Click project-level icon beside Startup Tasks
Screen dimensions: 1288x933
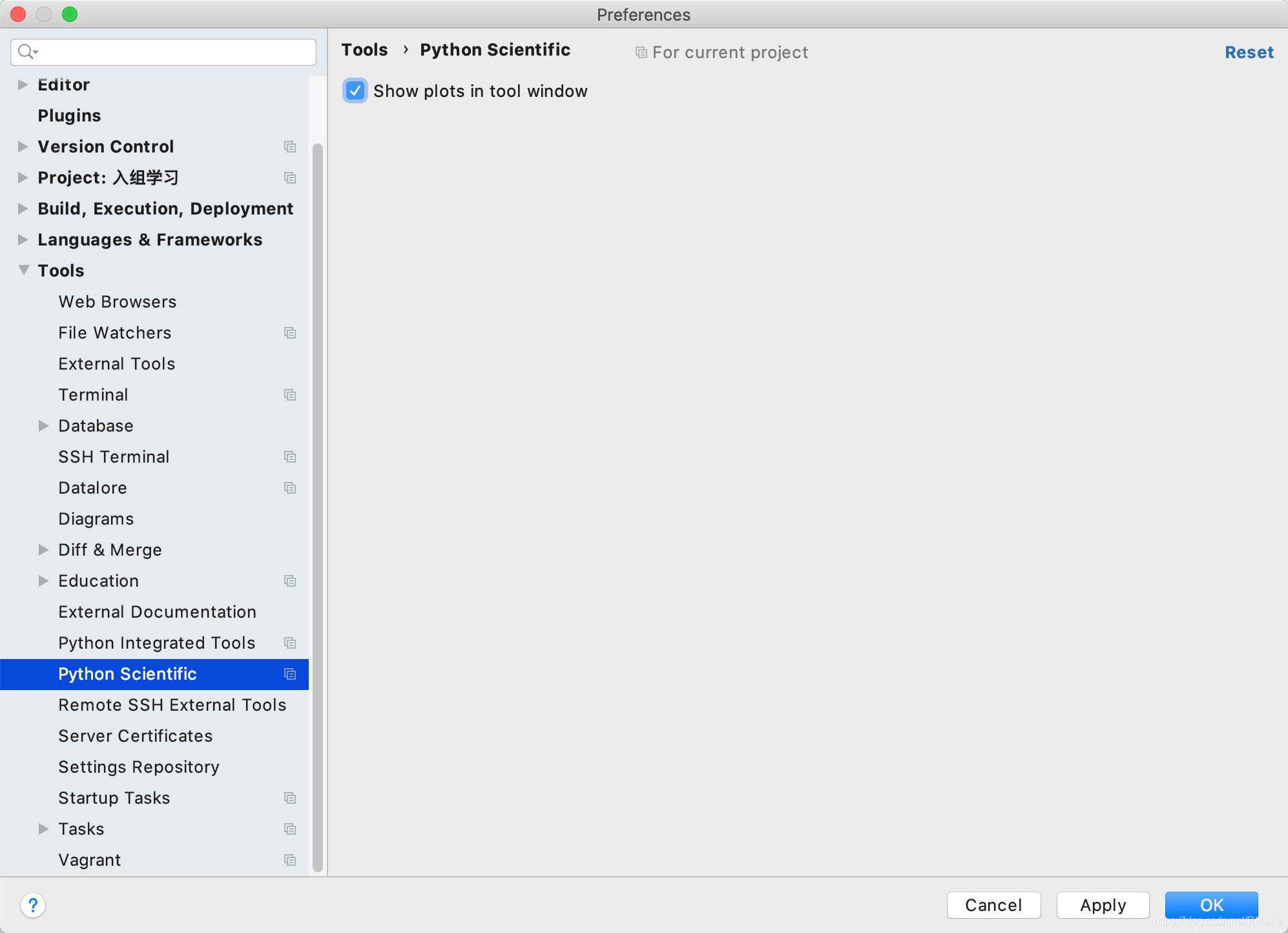click(290, 798)
